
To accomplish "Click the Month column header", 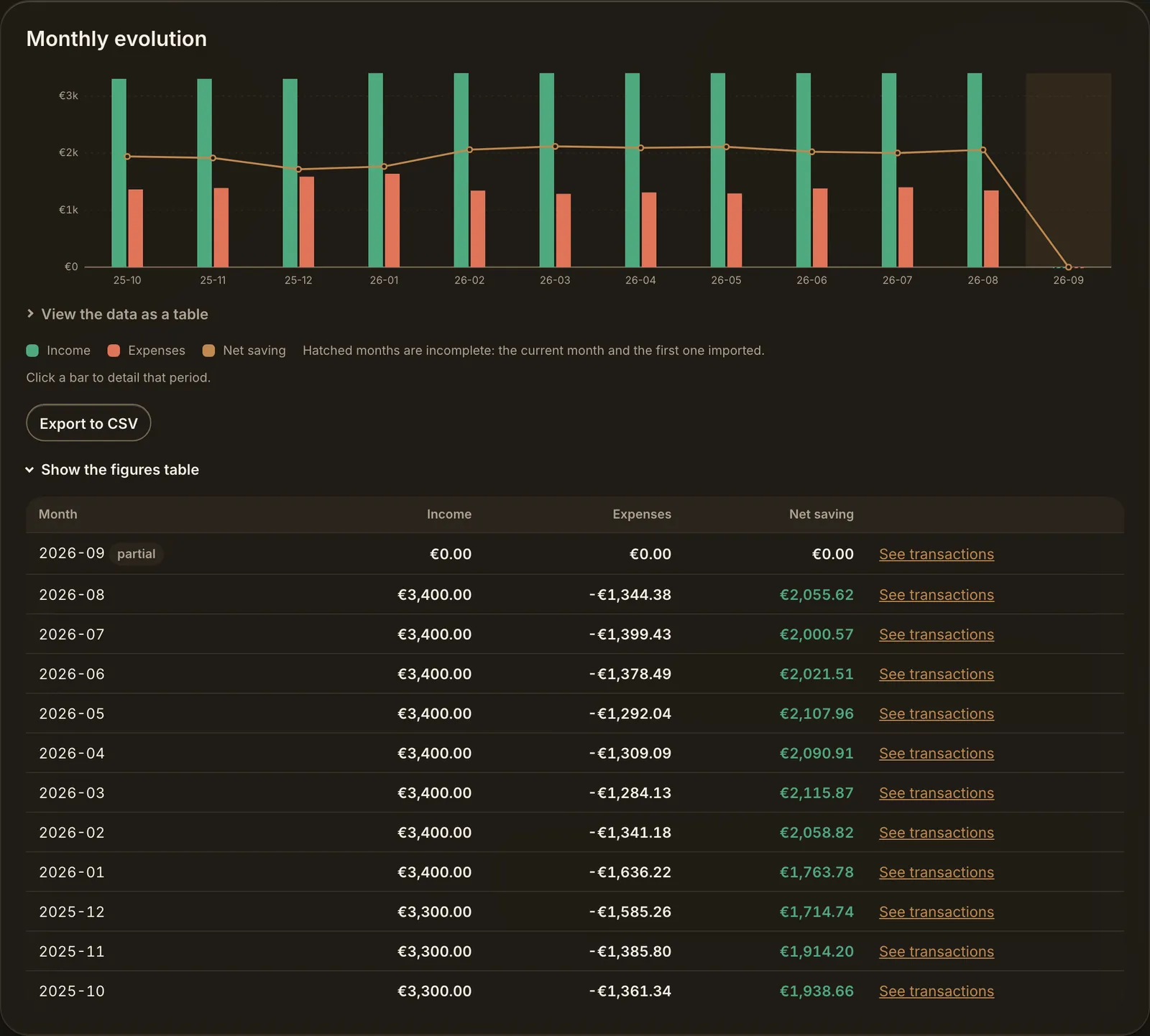I will (x=58, y=514).
